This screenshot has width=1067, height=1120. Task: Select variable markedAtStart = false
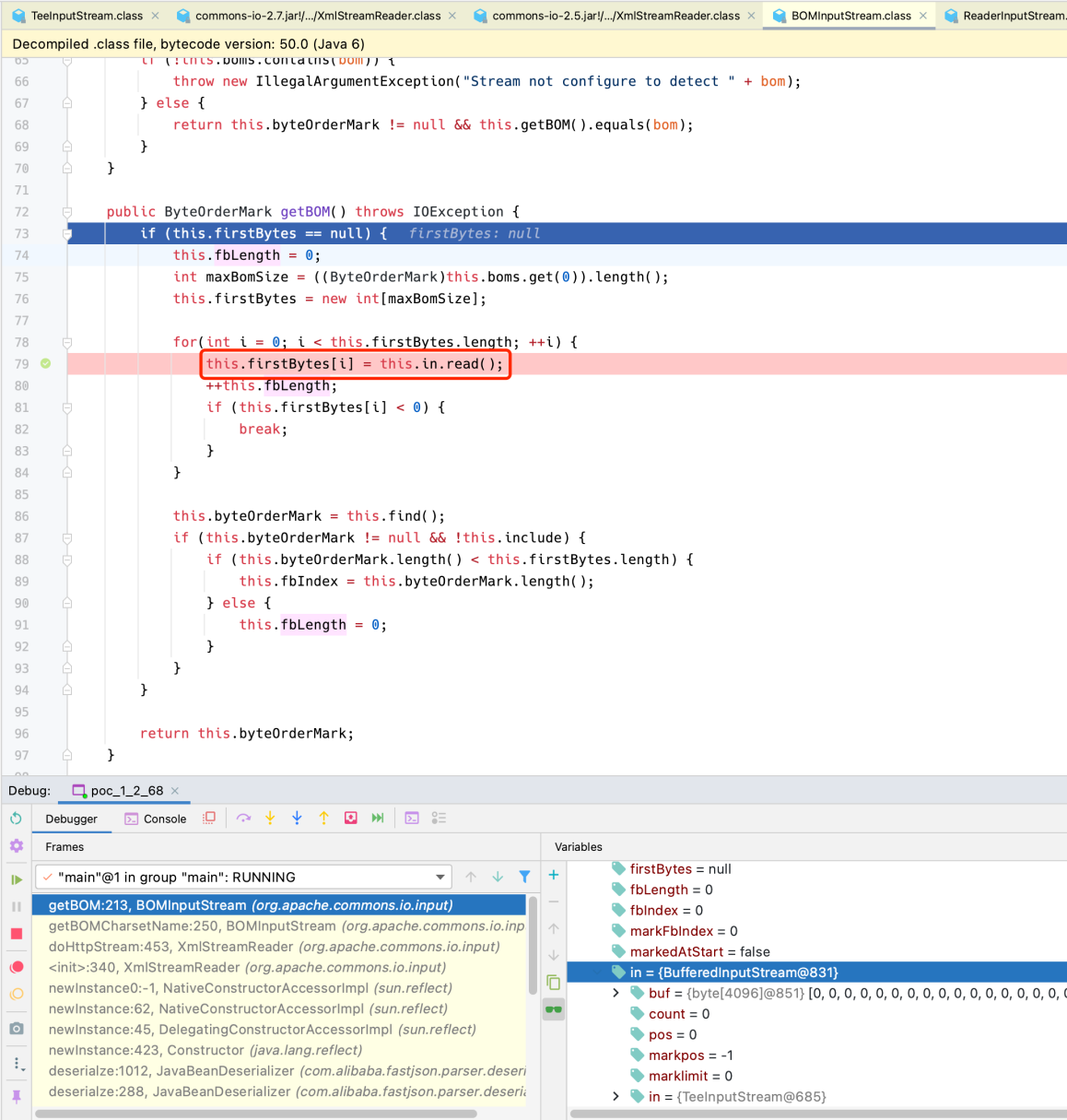pos(816,951)
